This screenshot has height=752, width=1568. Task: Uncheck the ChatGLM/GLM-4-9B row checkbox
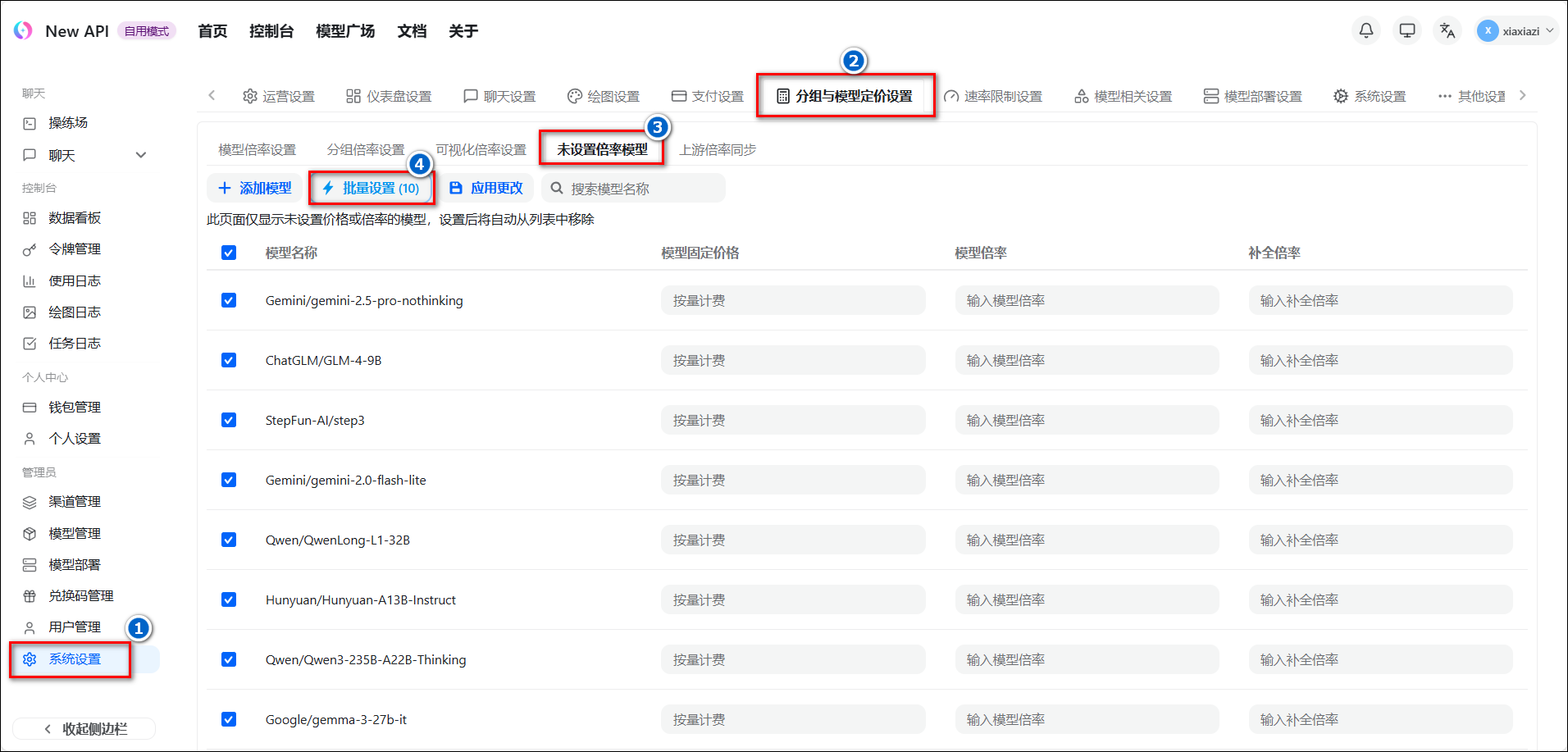click(x=229, y=360)
